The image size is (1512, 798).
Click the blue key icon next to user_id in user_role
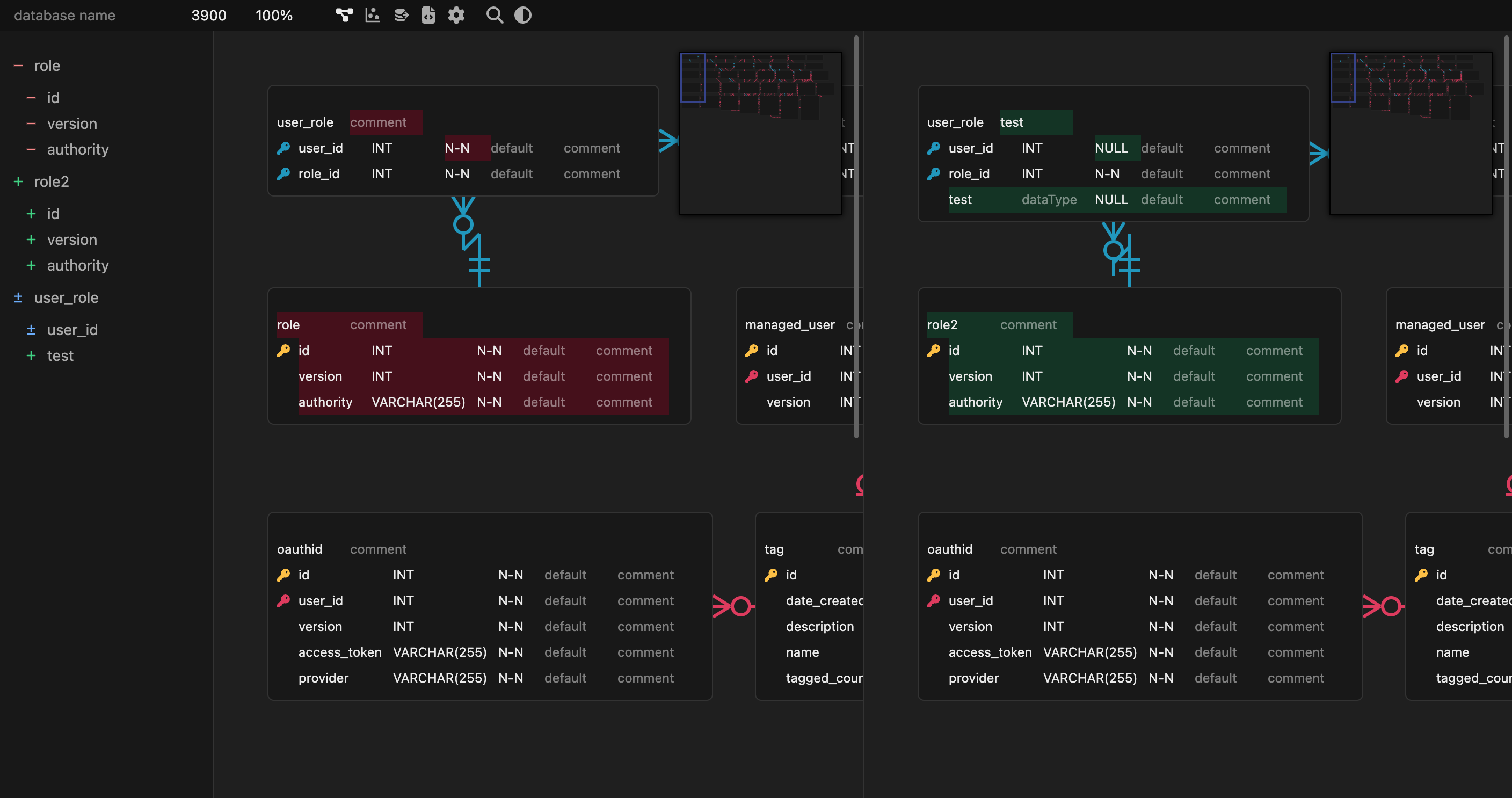283,148
